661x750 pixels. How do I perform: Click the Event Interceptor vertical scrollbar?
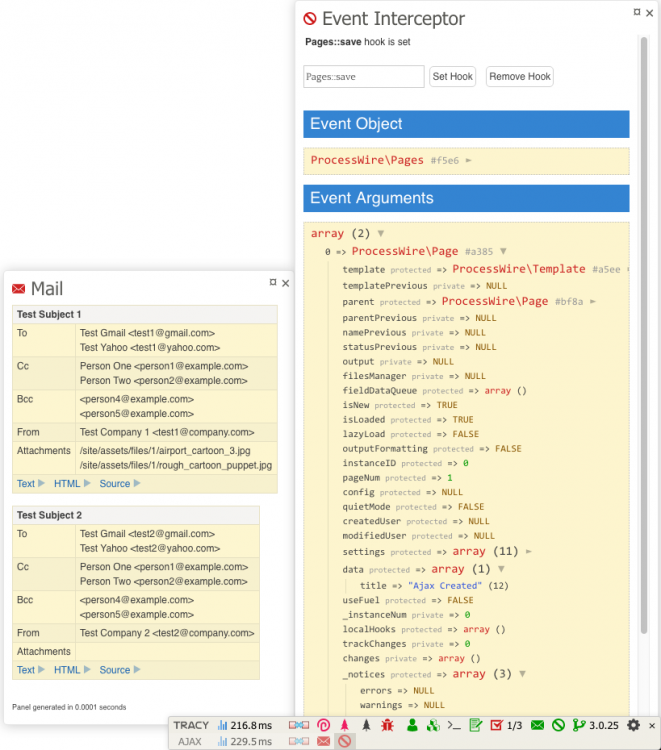click(644, 335)
